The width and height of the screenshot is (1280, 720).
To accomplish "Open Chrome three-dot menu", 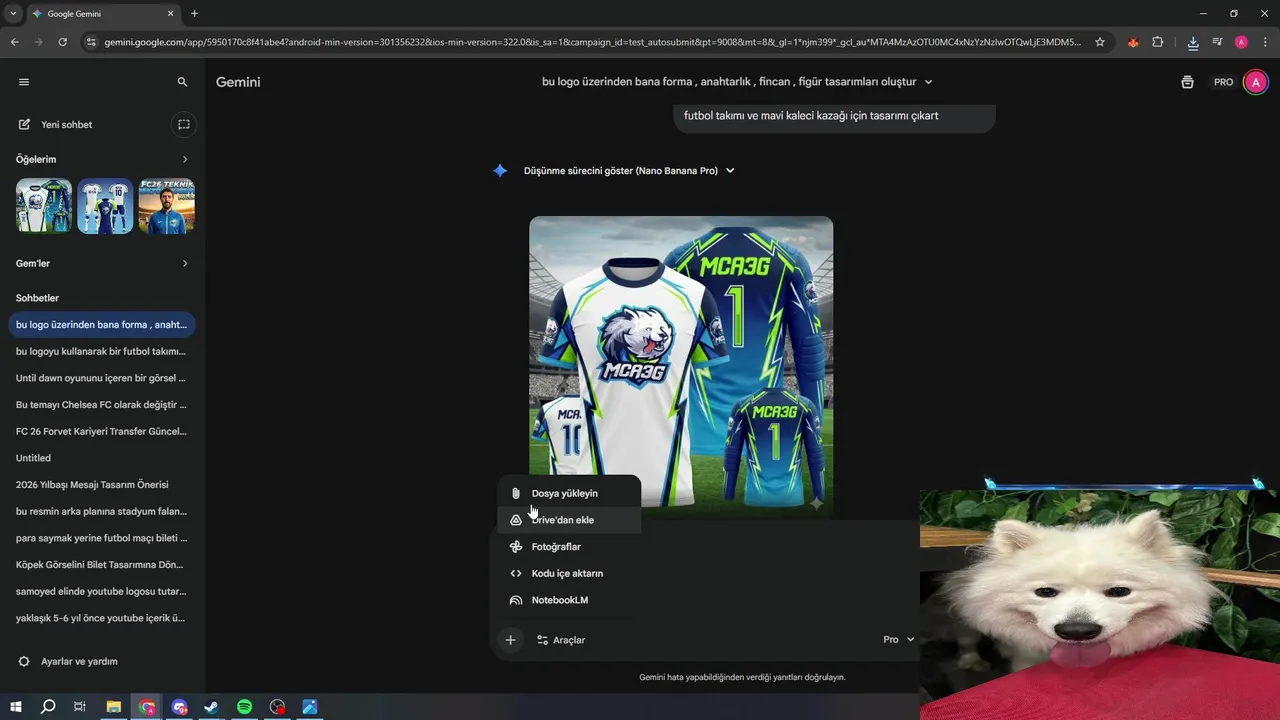I will (1266, 42).
